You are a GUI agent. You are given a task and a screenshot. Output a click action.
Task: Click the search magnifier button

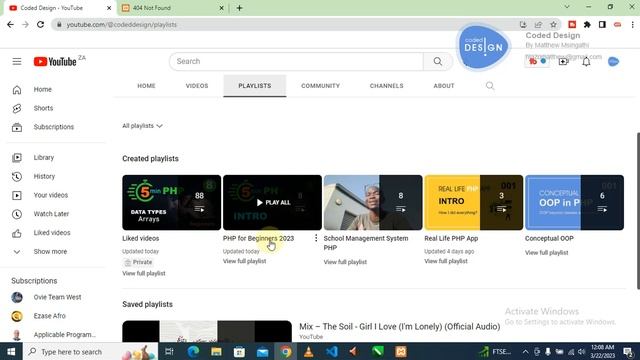click(438, 62)
